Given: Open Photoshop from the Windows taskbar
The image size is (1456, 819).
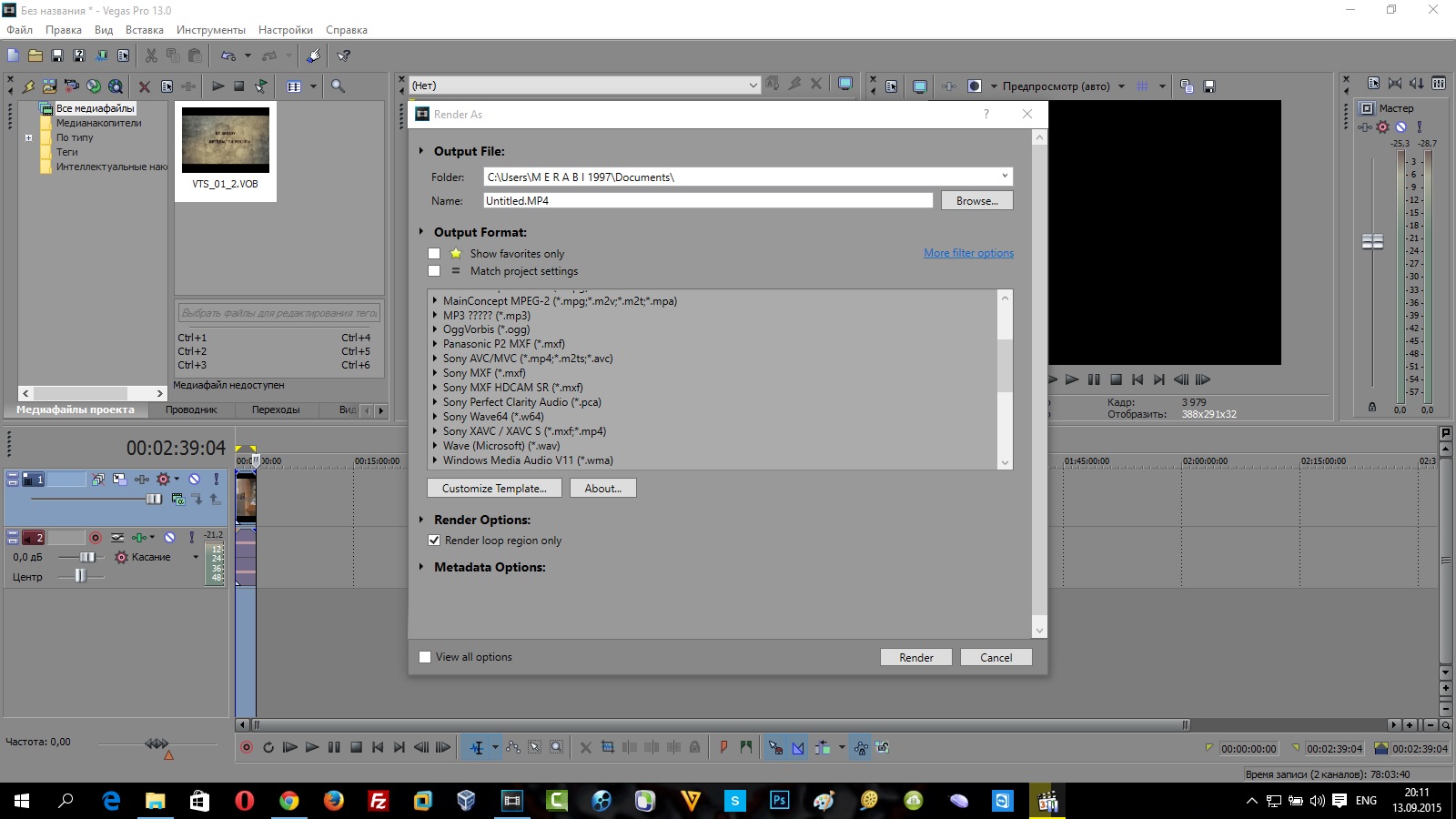Looking at the screenshot, I should coord(779,801).
